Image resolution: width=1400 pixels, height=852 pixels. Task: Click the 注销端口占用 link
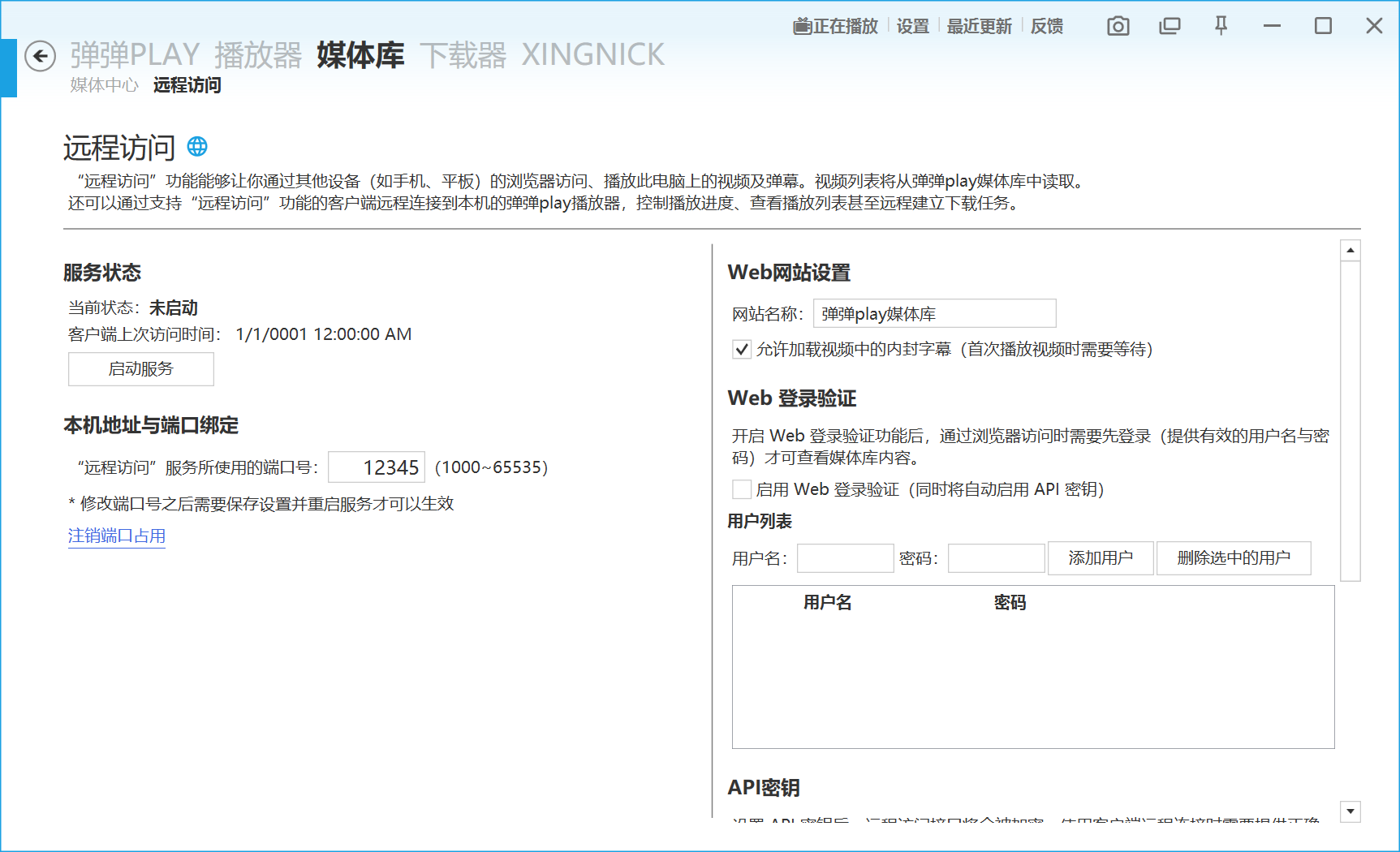117,536
